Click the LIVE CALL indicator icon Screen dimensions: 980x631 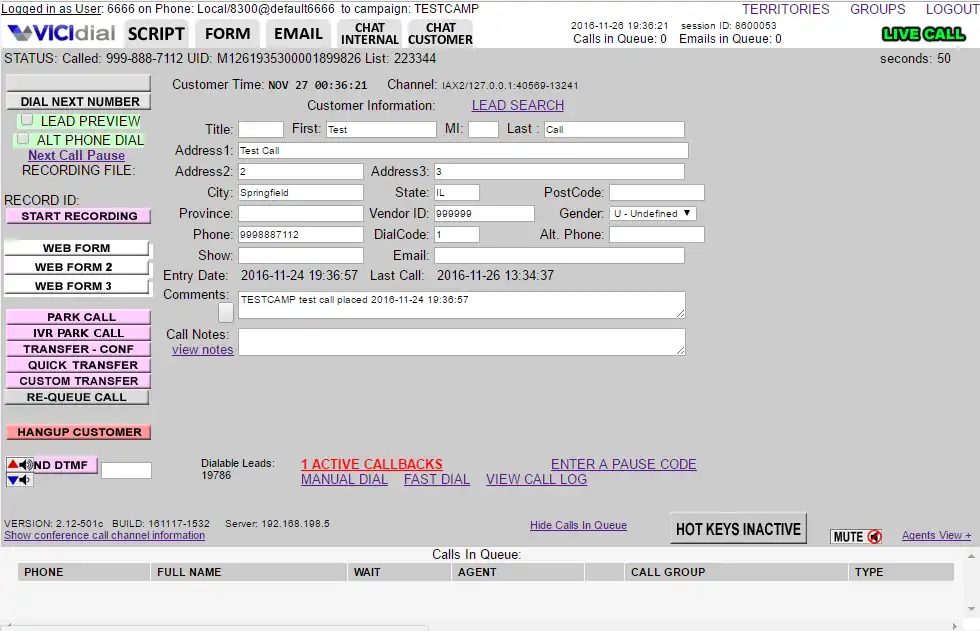923,34
